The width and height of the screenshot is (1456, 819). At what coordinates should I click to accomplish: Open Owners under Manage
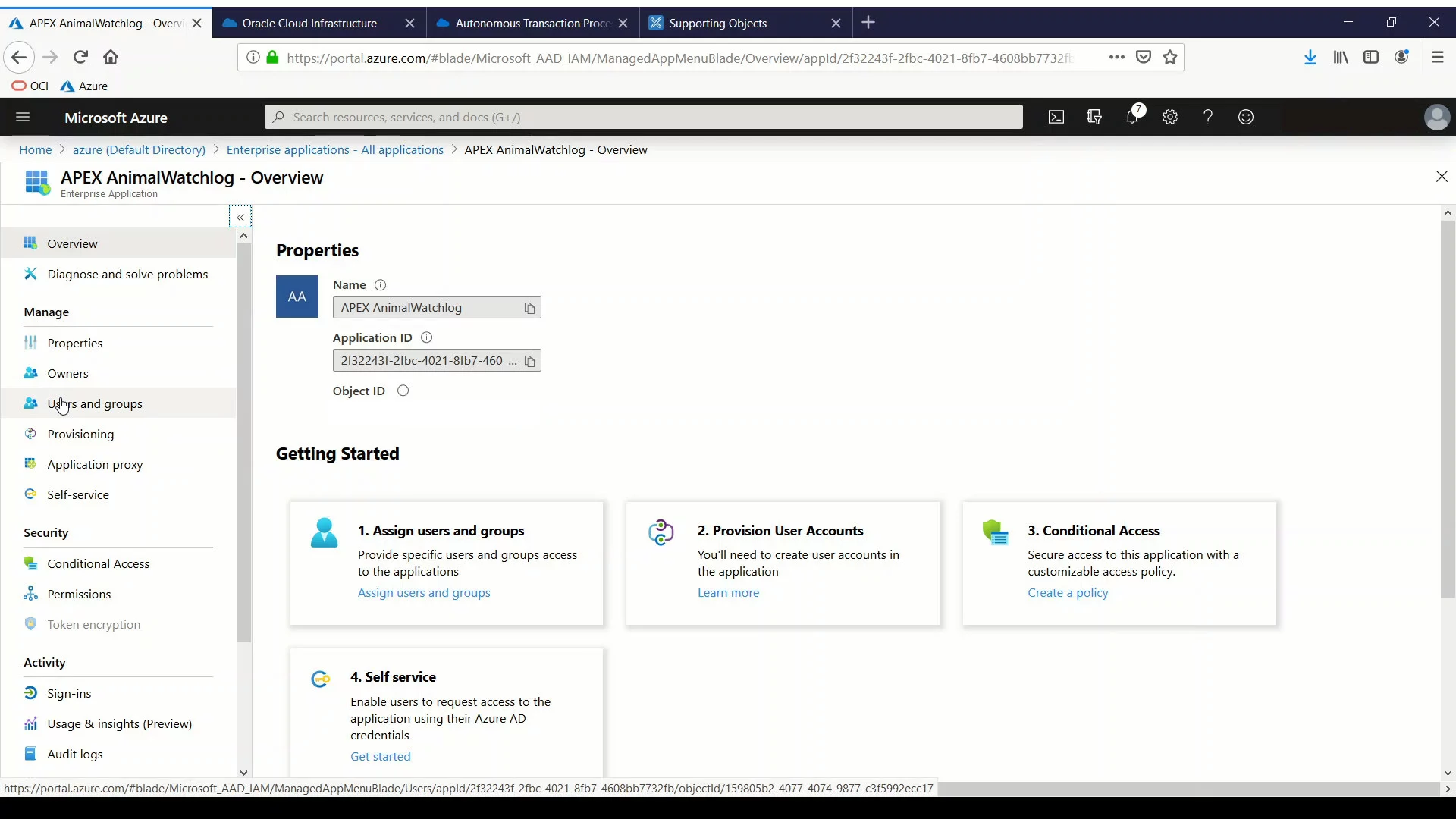118,373
